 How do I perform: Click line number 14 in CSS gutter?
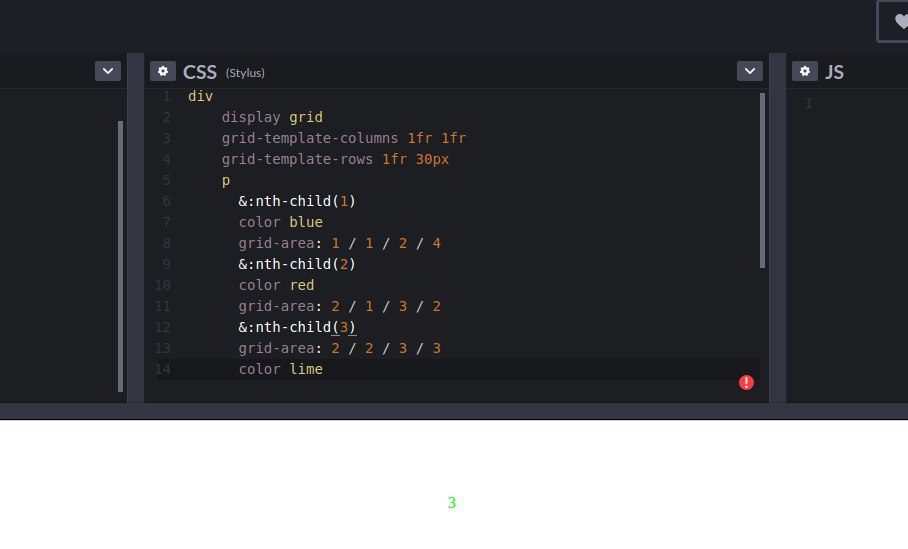pos(163,369)
